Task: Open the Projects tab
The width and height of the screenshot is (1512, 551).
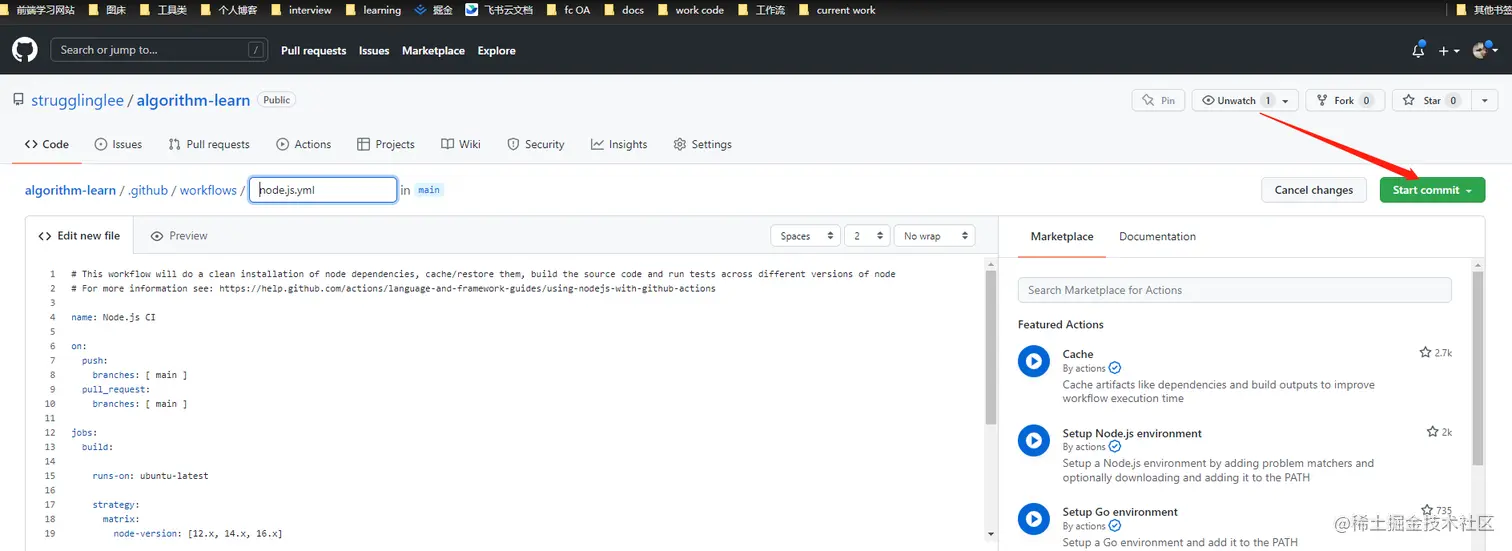Action: click(386, 144)
